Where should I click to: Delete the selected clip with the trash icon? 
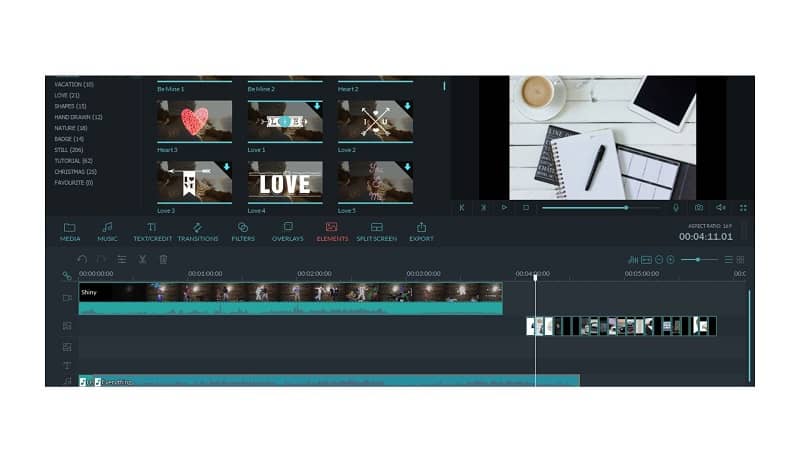pyautogui.click(x=163, y=259)
